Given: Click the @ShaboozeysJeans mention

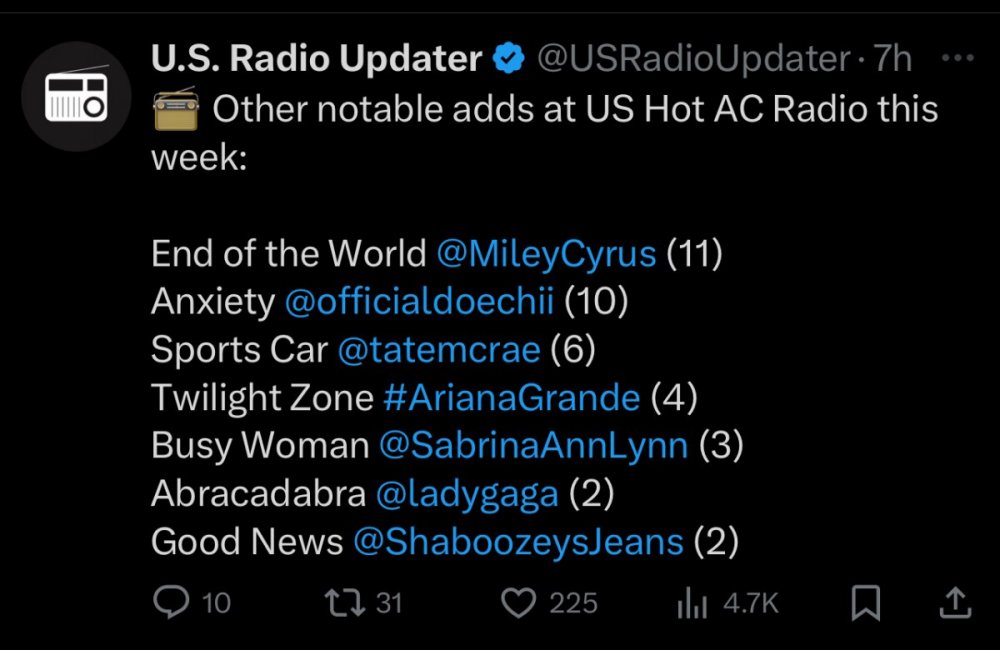Looking at the screenshot, I should click(x=518, y=542).
